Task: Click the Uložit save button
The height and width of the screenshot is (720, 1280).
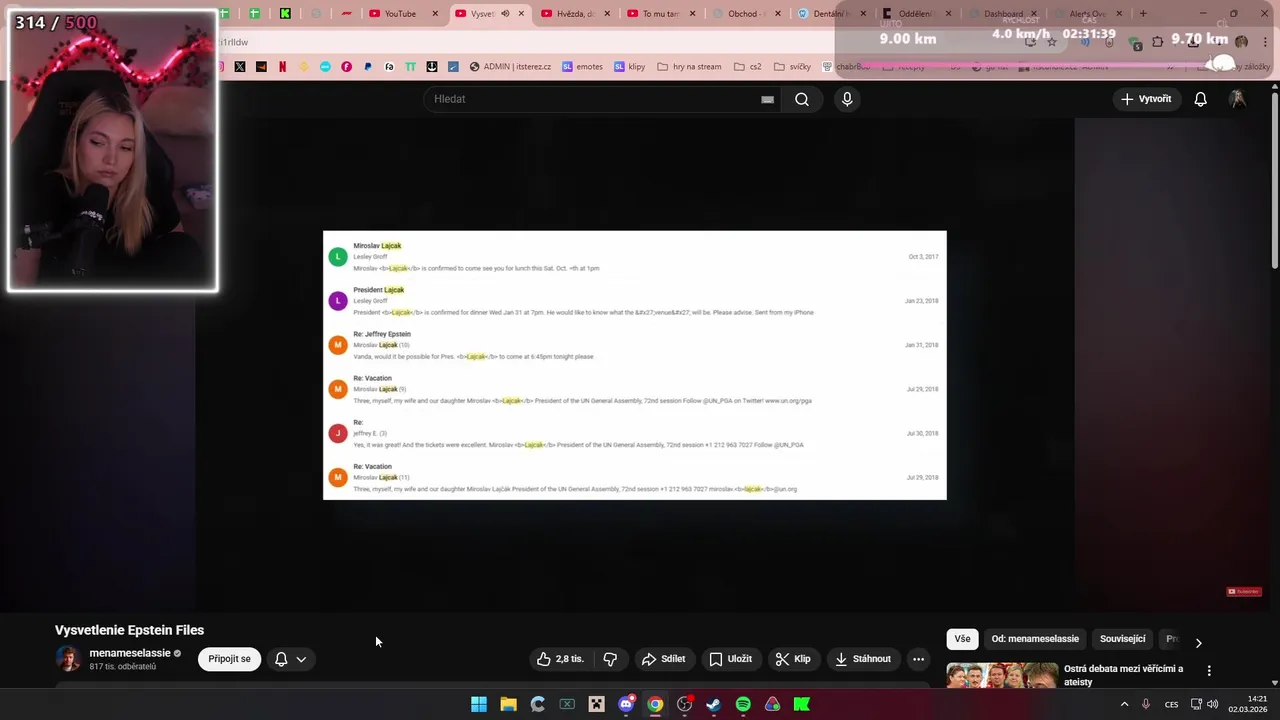Action: 730,659
